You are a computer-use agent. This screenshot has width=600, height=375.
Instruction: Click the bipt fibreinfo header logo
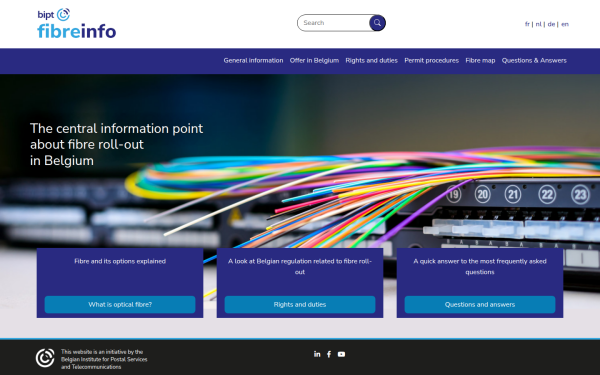pyautogui.click(x=77, y=24)
